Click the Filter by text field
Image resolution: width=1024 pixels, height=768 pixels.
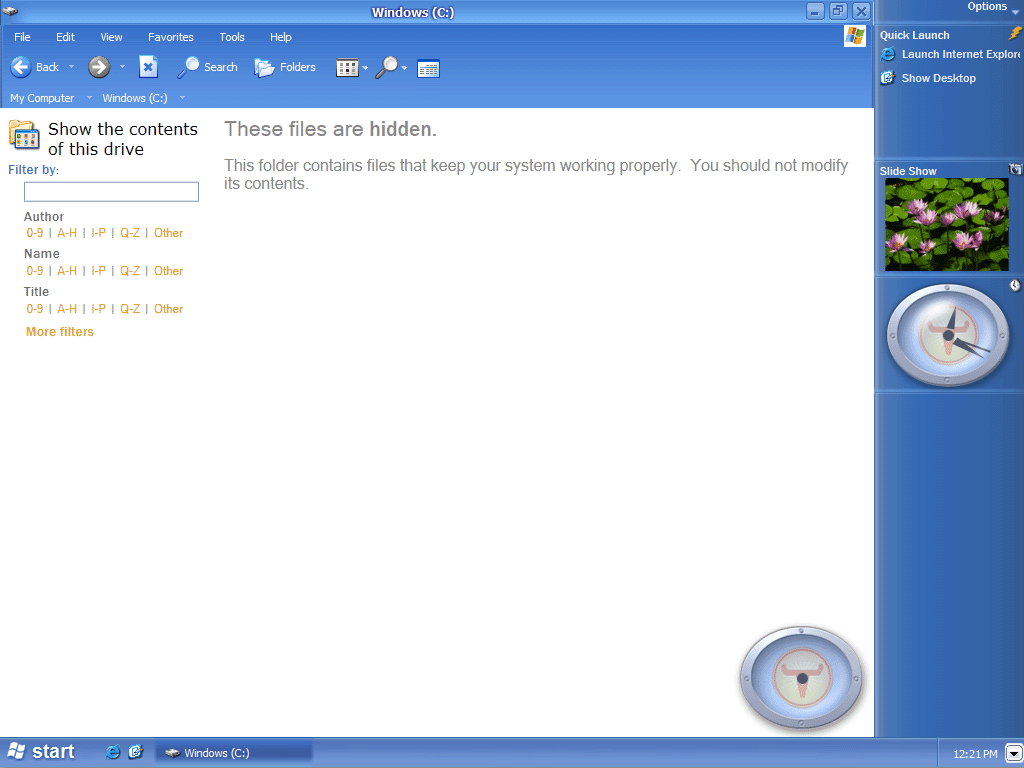(x=111, y=192)
